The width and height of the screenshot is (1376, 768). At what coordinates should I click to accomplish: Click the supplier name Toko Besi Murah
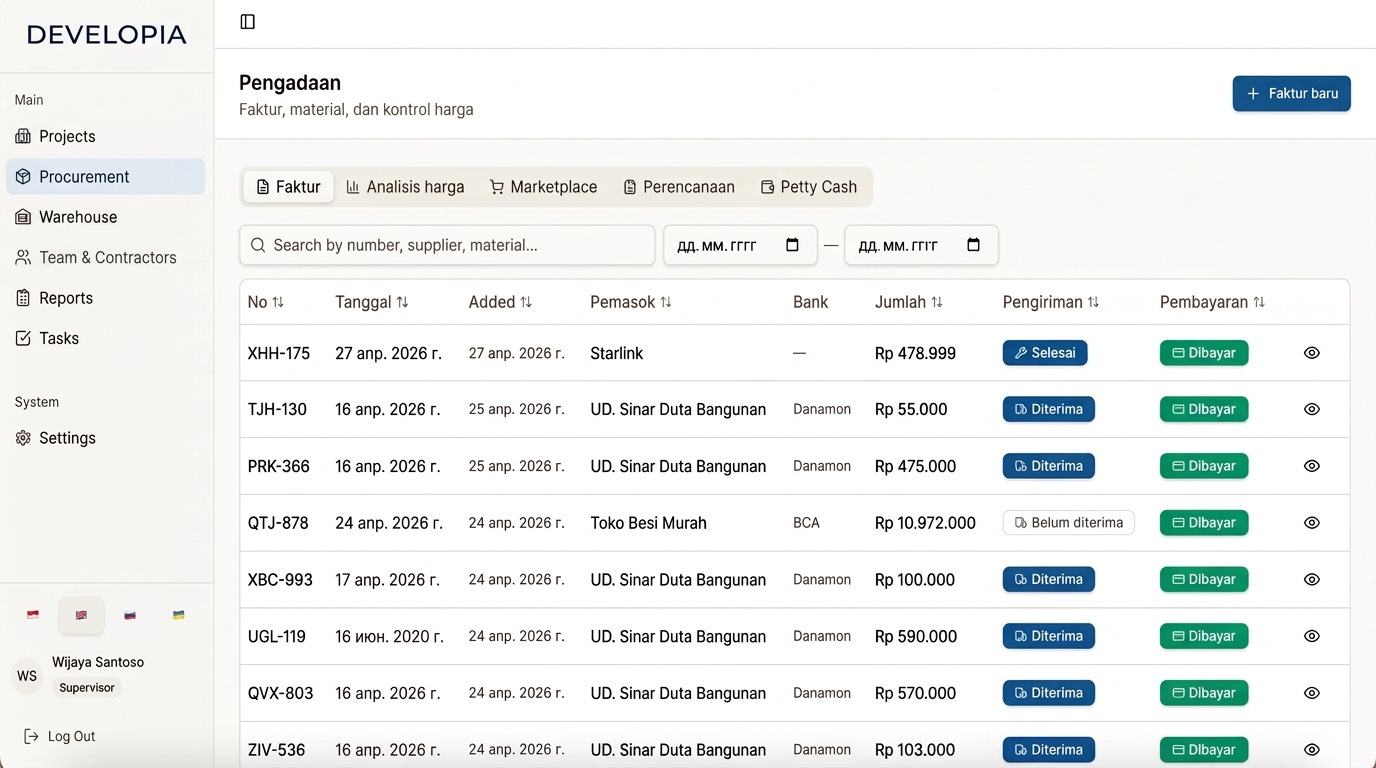649,523
